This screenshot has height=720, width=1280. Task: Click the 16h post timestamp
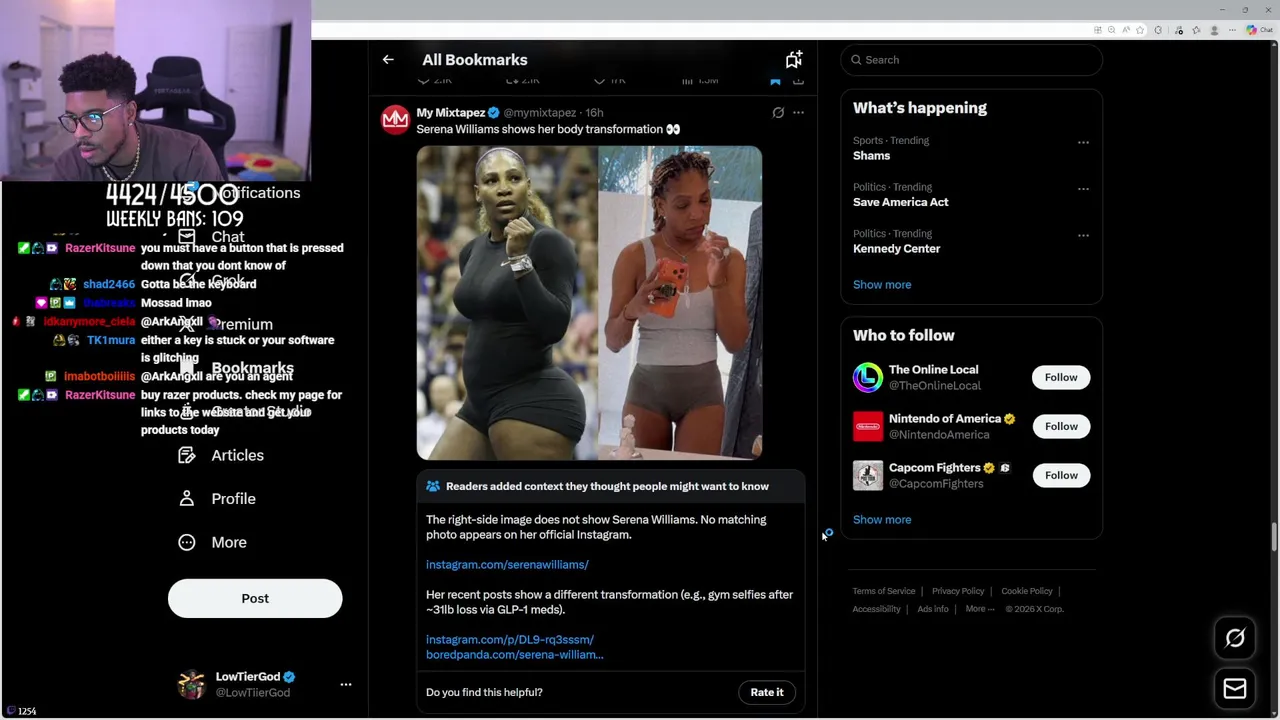coord(594,113)
